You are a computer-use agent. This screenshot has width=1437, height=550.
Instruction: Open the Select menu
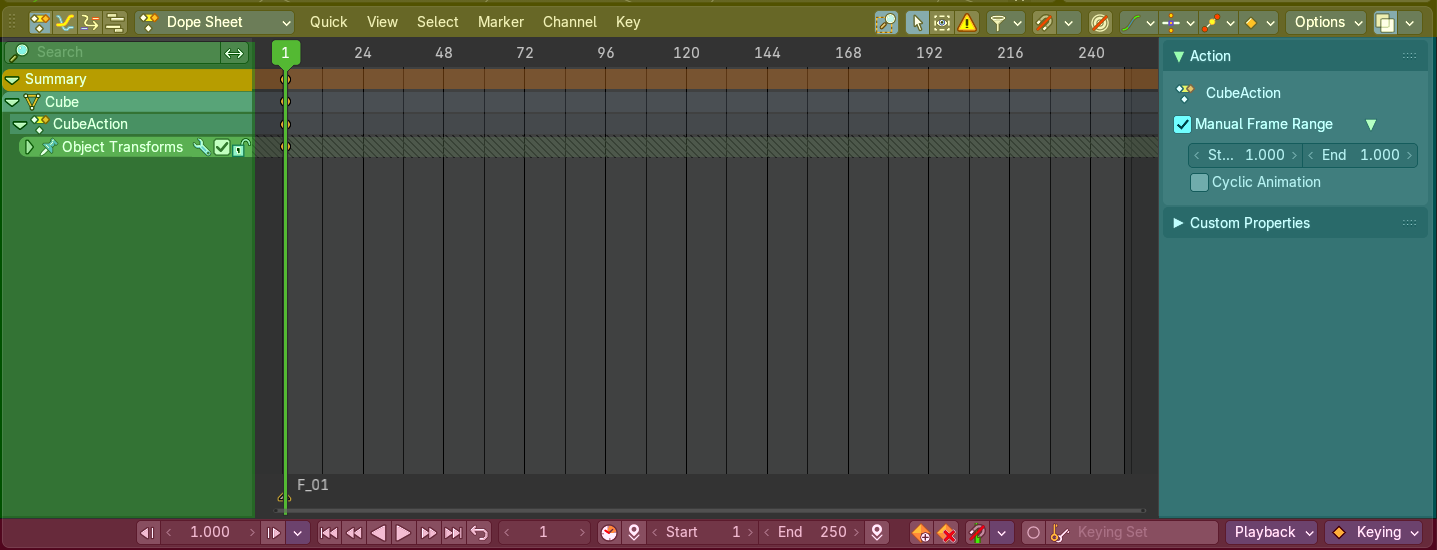tap(438, 22)
